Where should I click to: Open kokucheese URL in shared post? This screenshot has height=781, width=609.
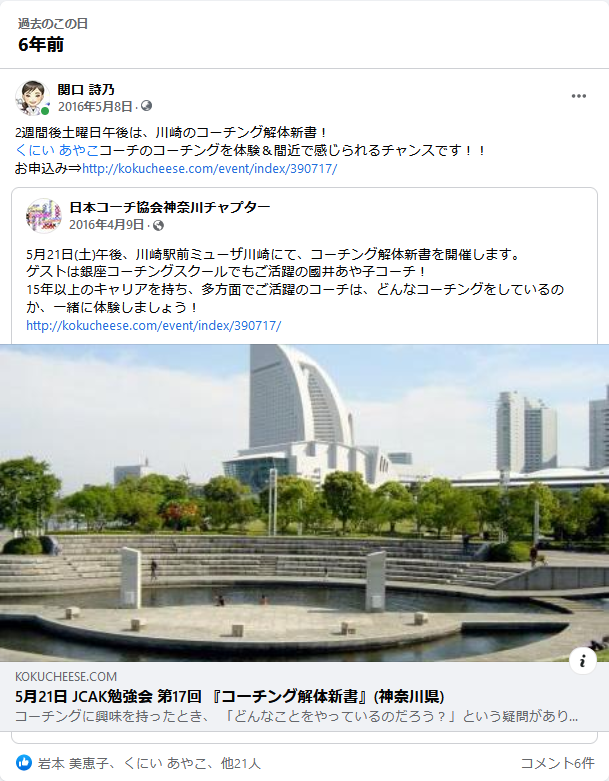[x=154, y=326]
